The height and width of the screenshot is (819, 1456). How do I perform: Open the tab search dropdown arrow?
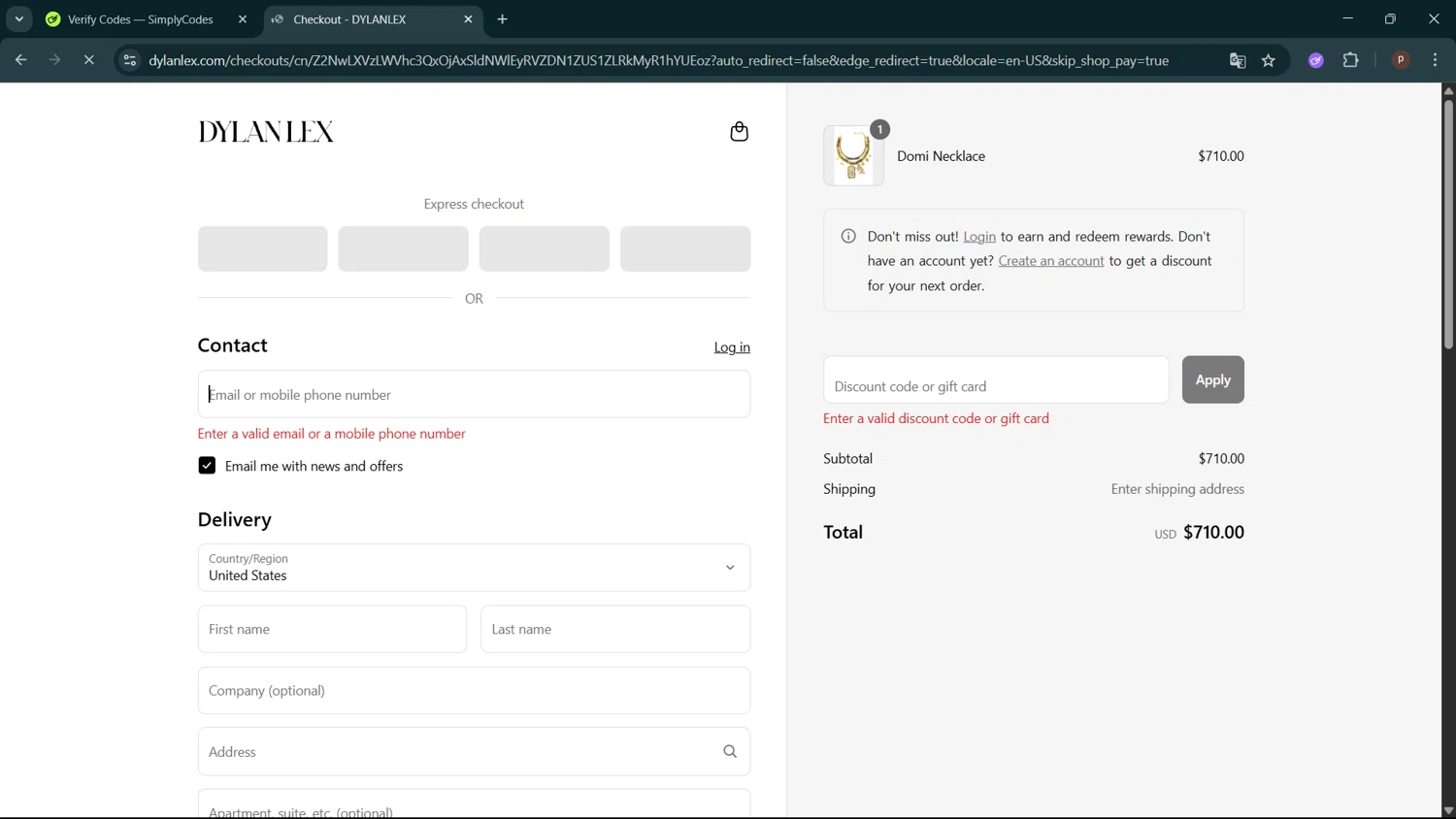[18, 19]
